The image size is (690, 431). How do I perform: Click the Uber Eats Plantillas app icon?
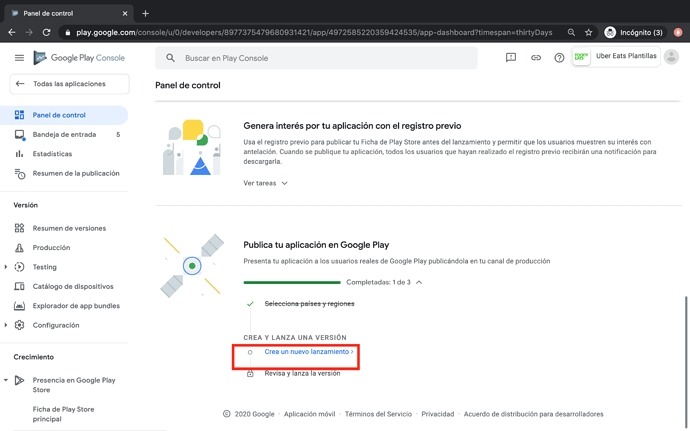(x=581, y=57)
